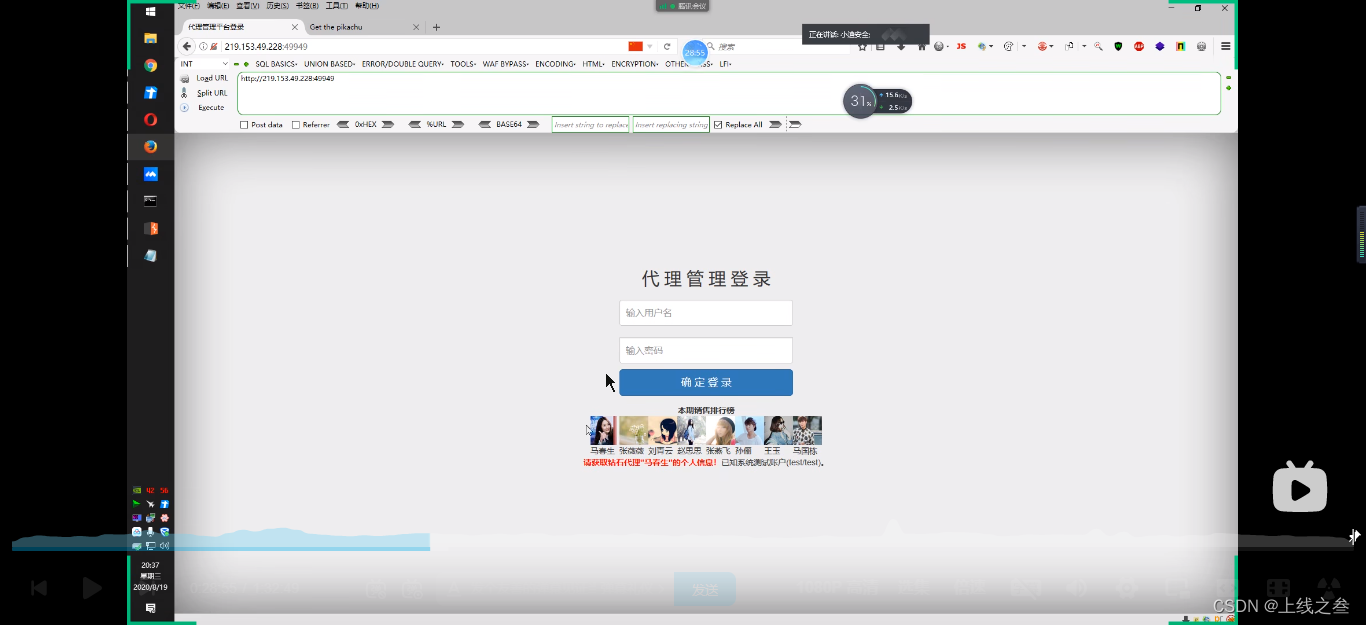Image resolution: width=1366 pixels, height=625 pixels.
Task: Expand the ENCODING menu
Action: pyautogui.click(x=555, y=64)
